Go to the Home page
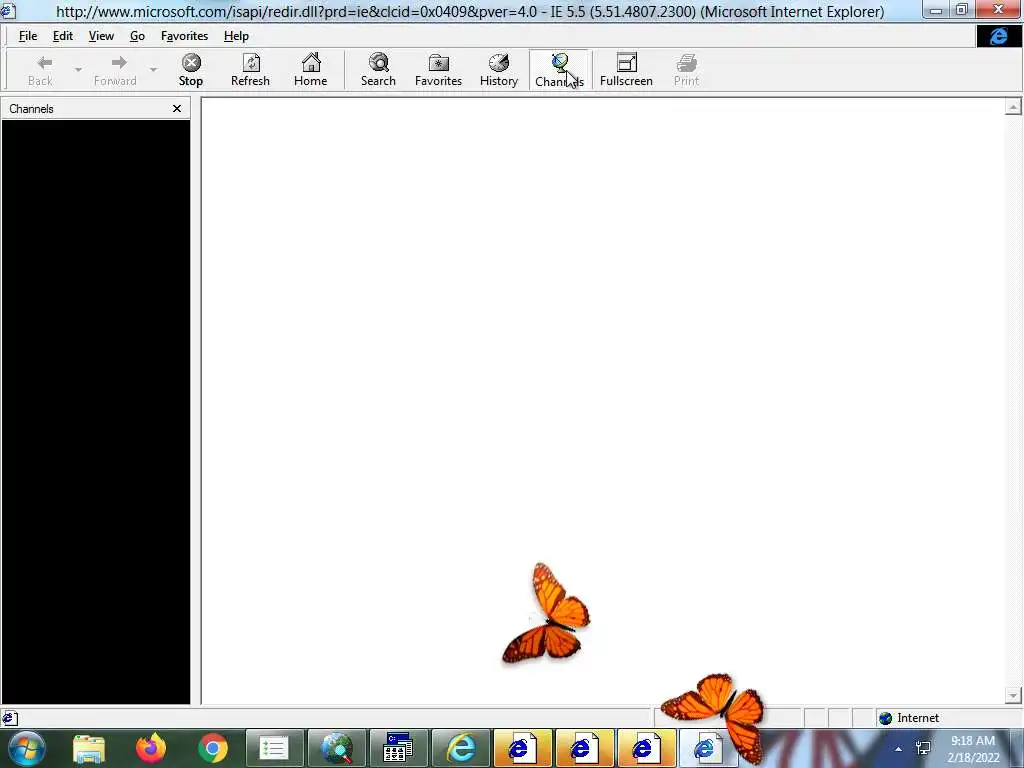Viewport: 1024px width, 768px height. [x=310, y=70]
